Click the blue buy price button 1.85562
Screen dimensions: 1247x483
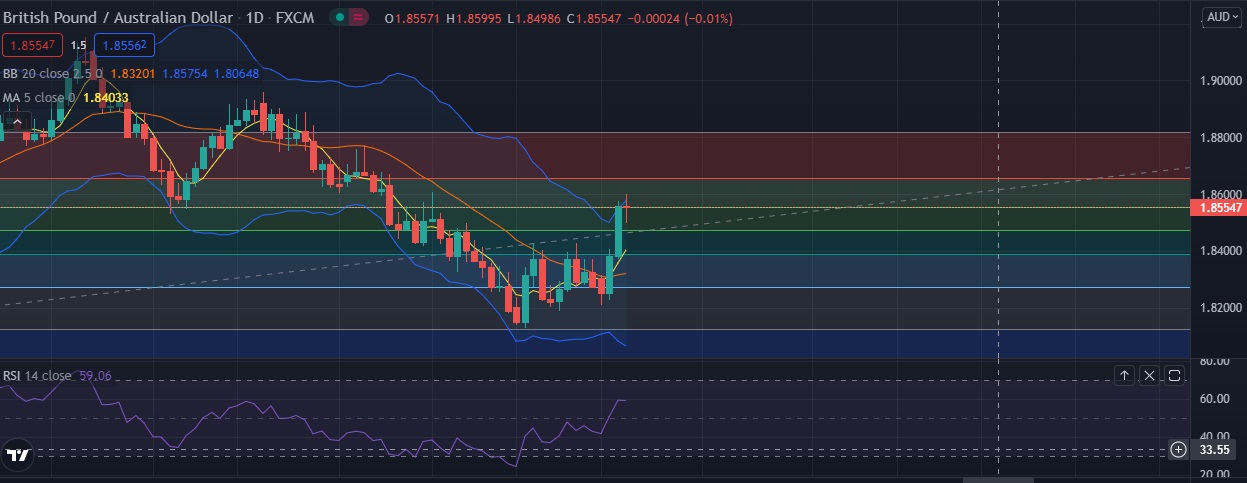coord(124,45)
